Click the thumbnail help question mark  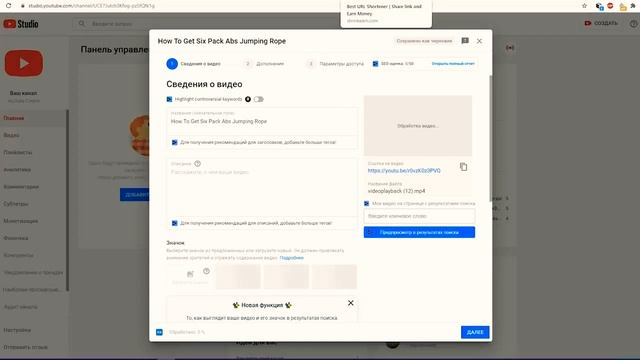pyautogui.click(x=207, y=271)
